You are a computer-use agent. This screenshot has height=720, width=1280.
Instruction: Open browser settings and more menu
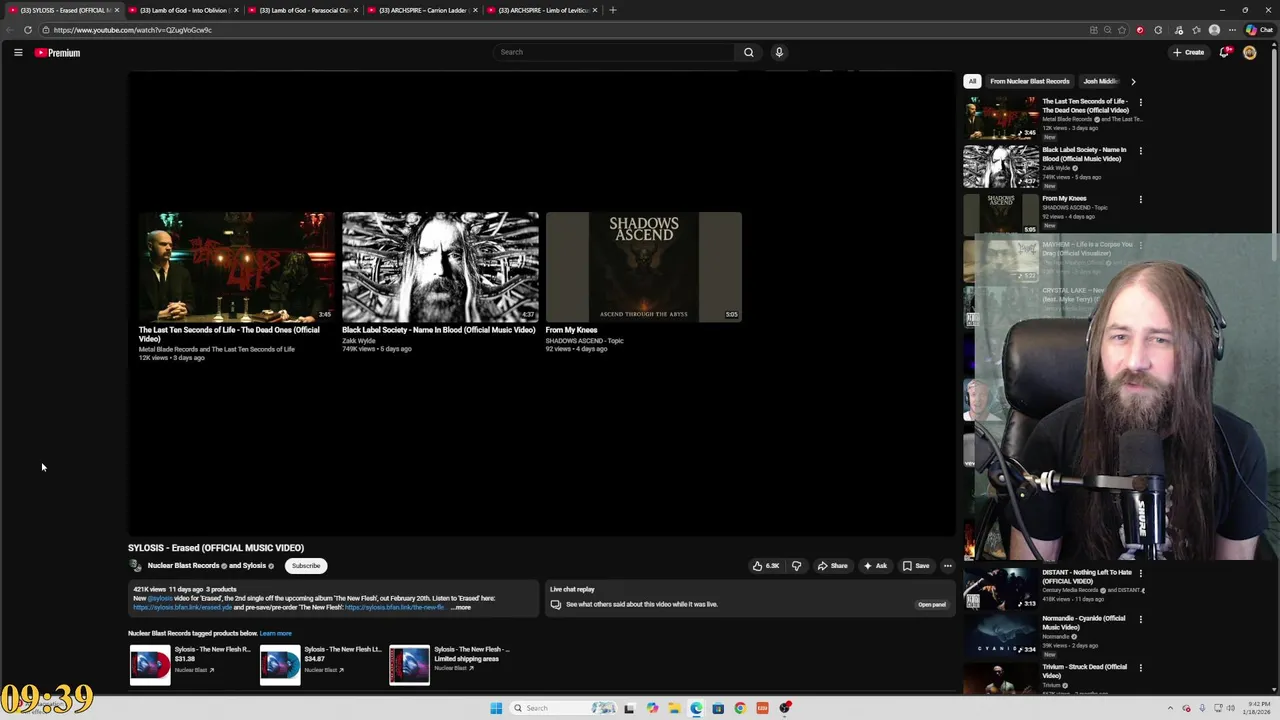[x=1232, y=30]
